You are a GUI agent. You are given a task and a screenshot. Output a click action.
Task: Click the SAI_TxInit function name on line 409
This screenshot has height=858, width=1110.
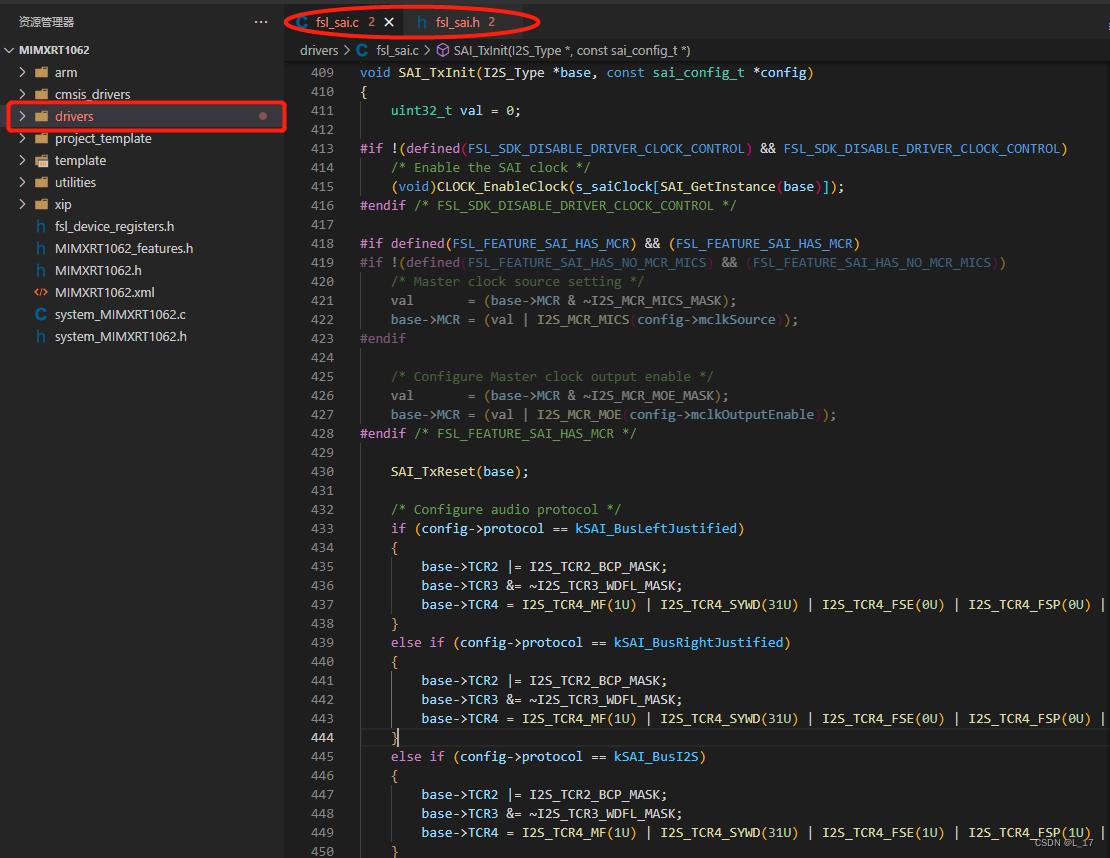pyautogui.click(x=437, y=72)
